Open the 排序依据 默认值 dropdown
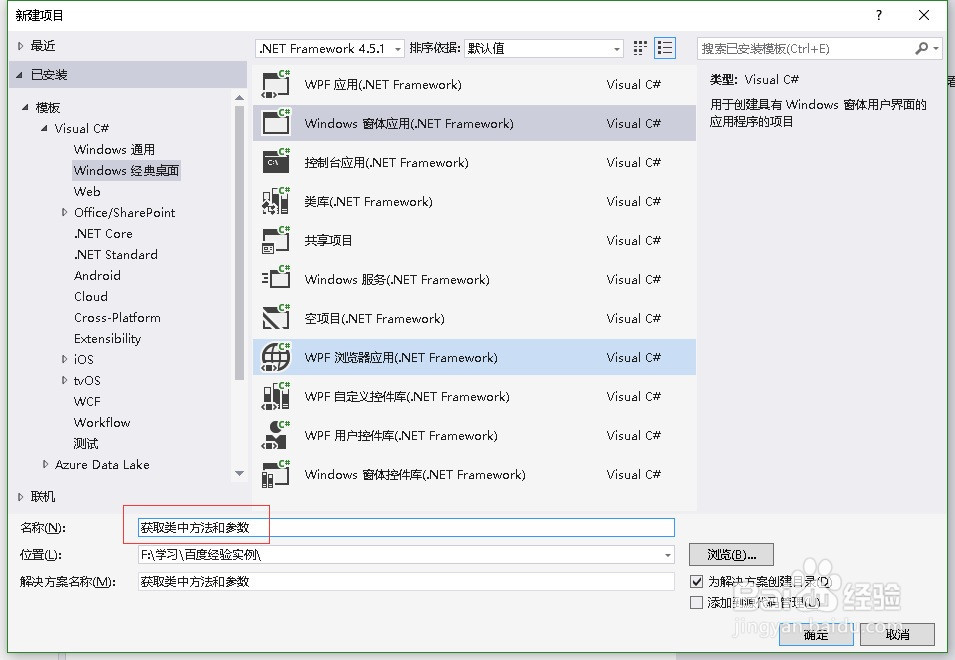This screenshot has width=955, height=660. [621, 47]
